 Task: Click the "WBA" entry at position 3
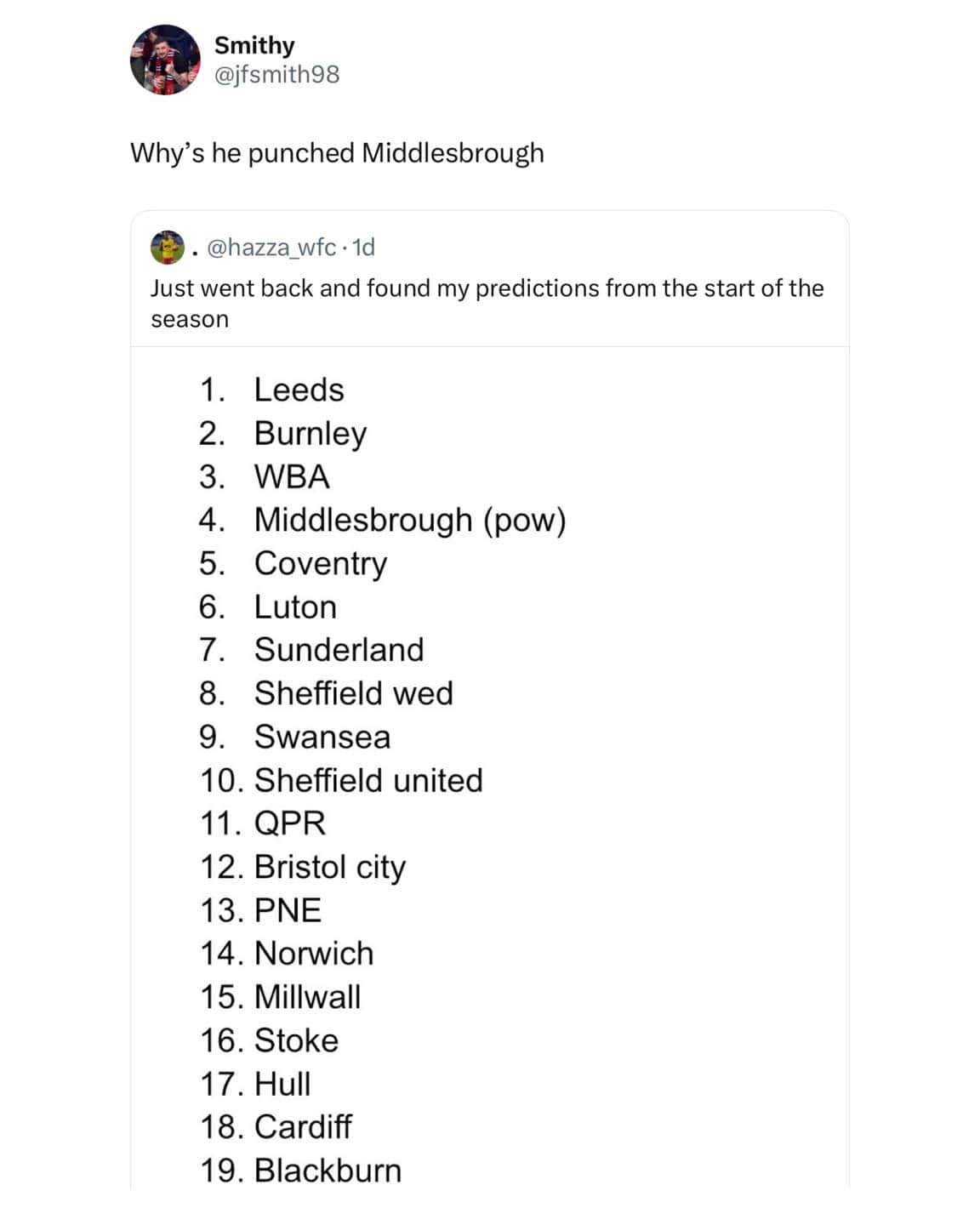292,476
